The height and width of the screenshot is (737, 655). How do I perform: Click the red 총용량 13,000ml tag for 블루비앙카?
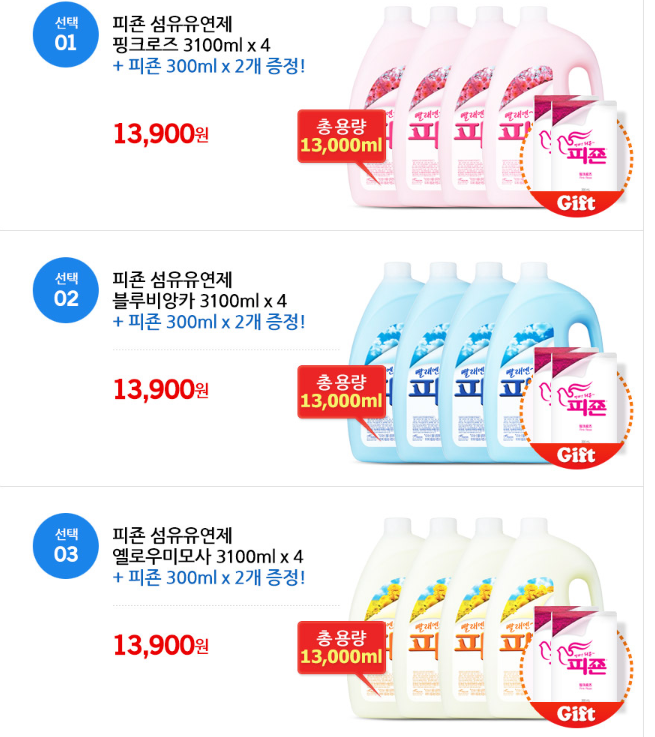(341, 391)
